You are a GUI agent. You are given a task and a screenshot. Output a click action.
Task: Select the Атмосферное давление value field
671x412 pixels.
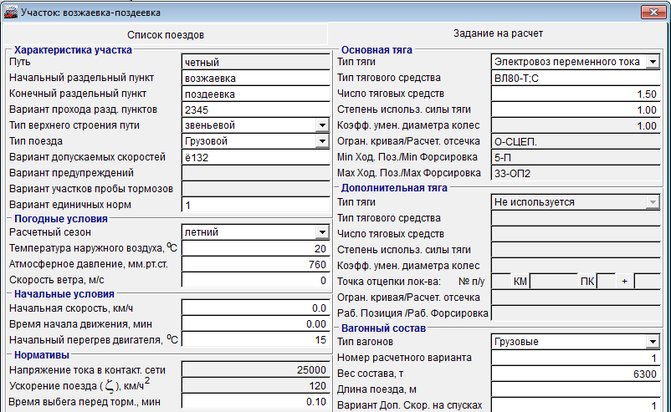point(255,264)
